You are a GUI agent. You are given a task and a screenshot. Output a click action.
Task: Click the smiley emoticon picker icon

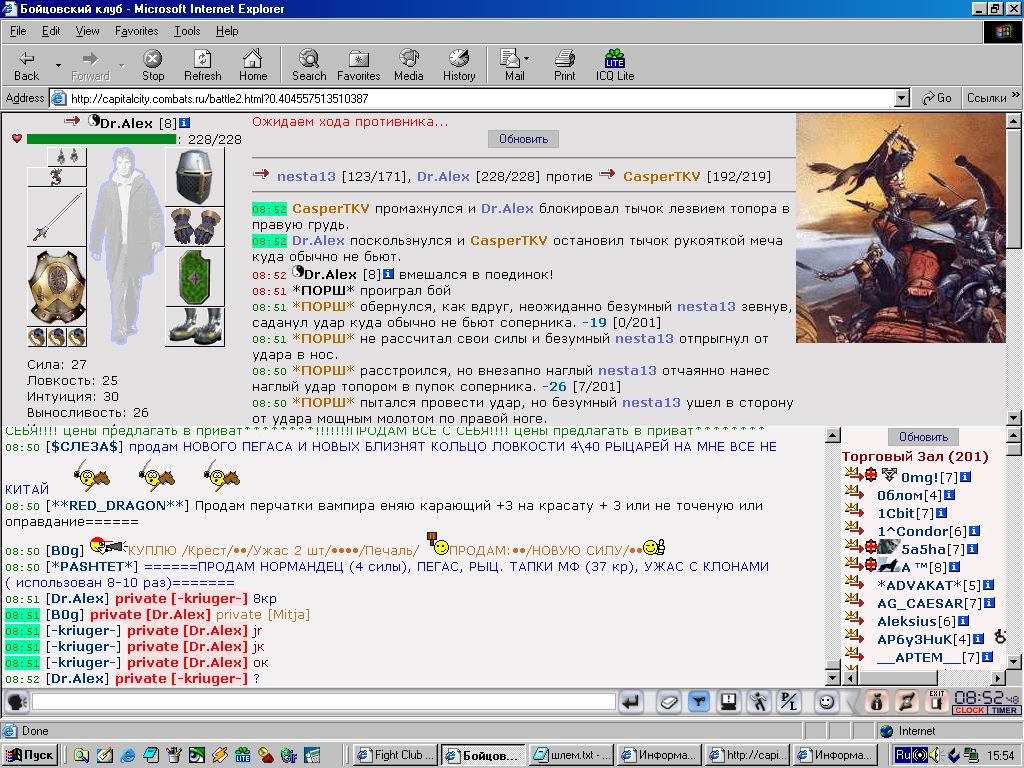826,702
